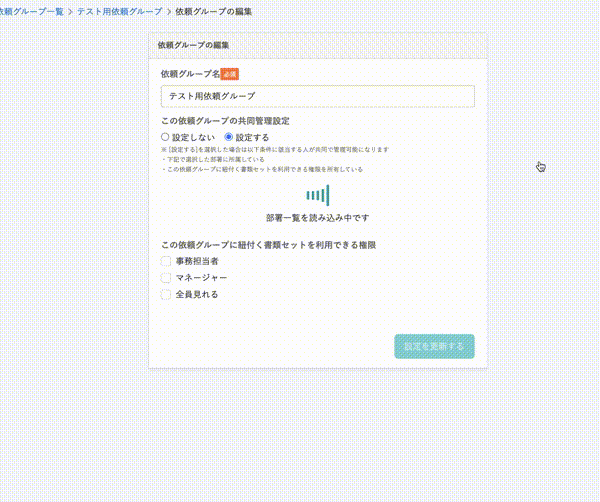Select the 設定する radio button
Screen dimensions: 600x502
(228, 137)
